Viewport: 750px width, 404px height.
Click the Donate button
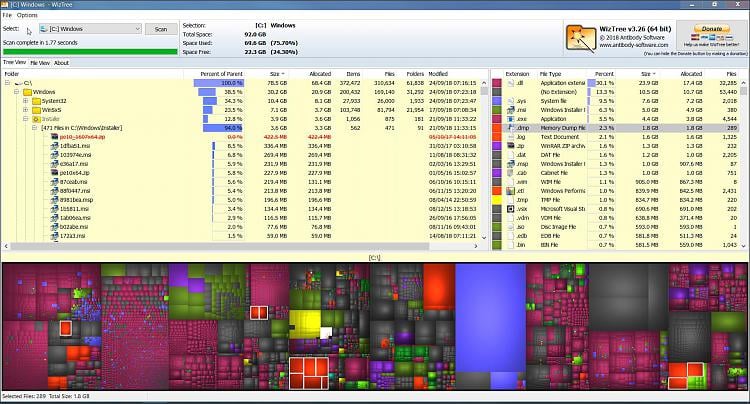[711, 29]
